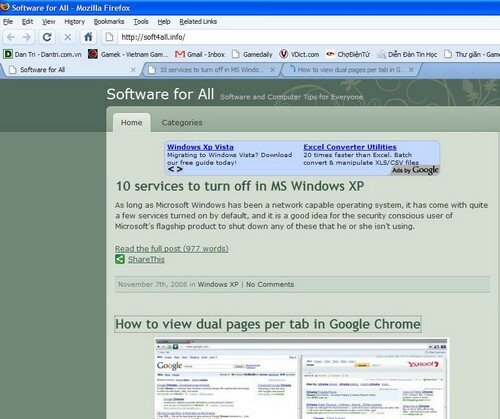Open the Gamek bookmark icon
Viewport: 500px width, 419px height.
(x=93, y=54)
